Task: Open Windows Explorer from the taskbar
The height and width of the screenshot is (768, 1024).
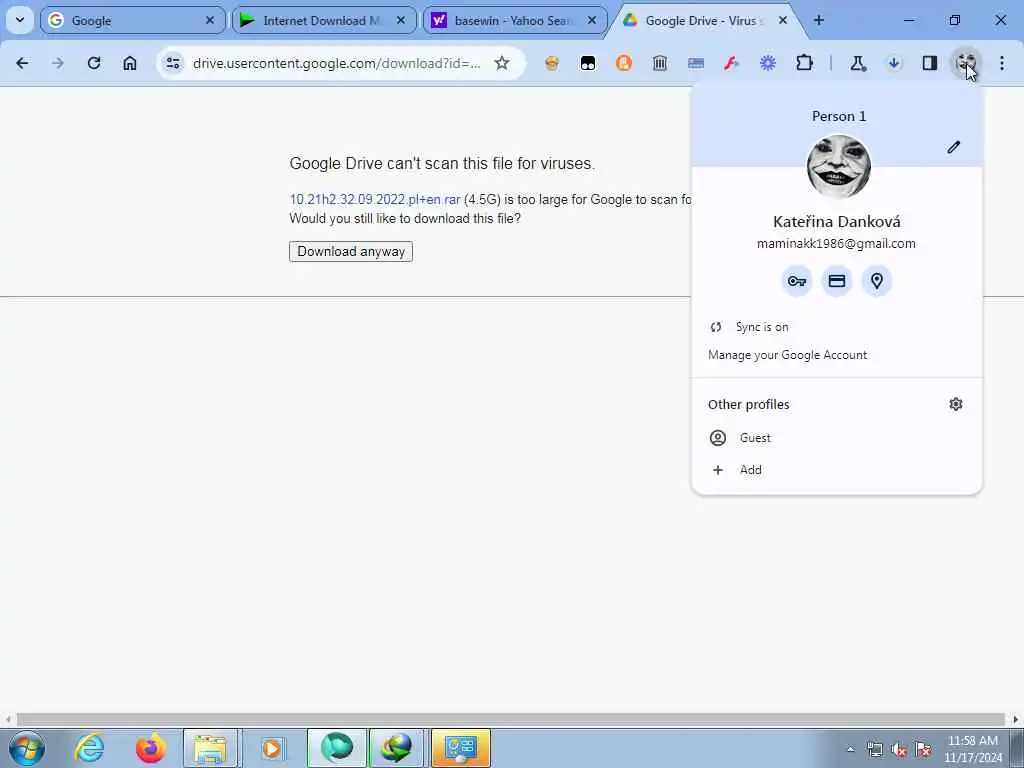Action: (x=210, y=748)
